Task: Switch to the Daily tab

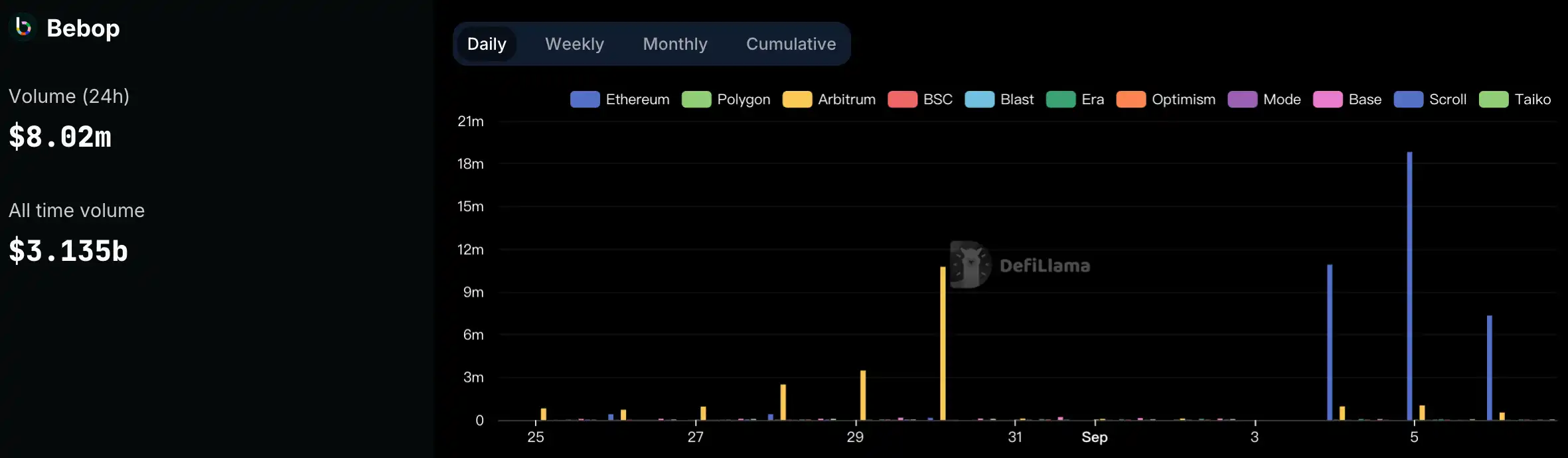Action: click(x=487, y=44)
